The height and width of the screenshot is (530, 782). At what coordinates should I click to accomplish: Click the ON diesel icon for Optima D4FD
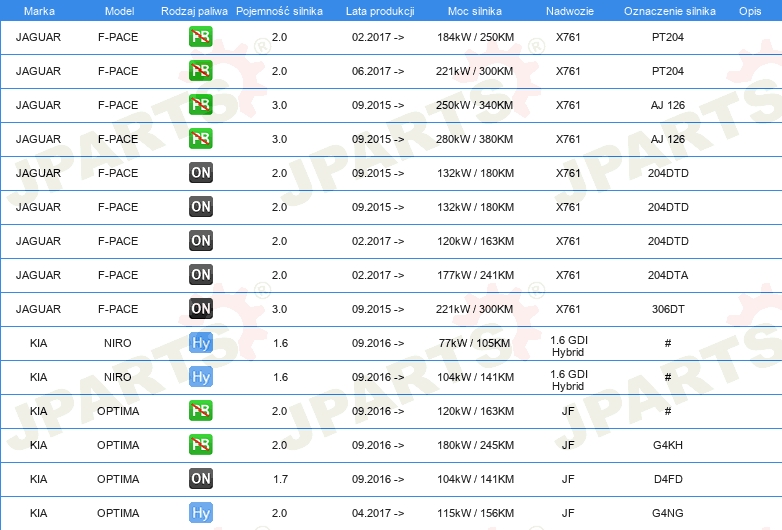201,479
